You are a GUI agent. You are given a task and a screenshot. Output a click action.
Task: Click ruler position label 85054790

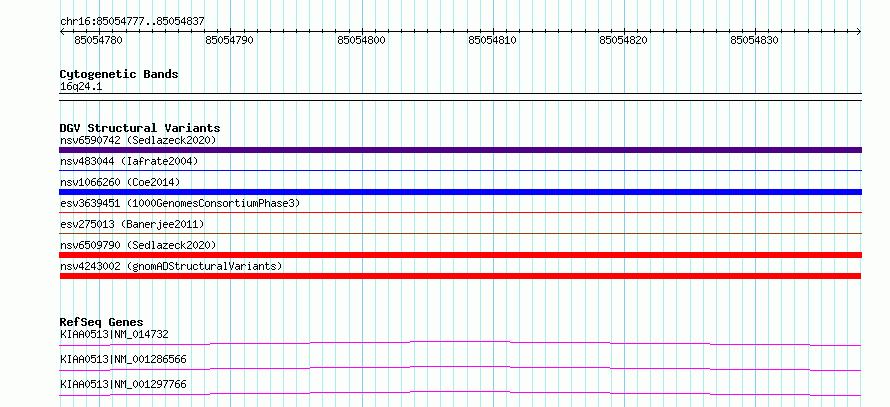(x=229, y=40)
